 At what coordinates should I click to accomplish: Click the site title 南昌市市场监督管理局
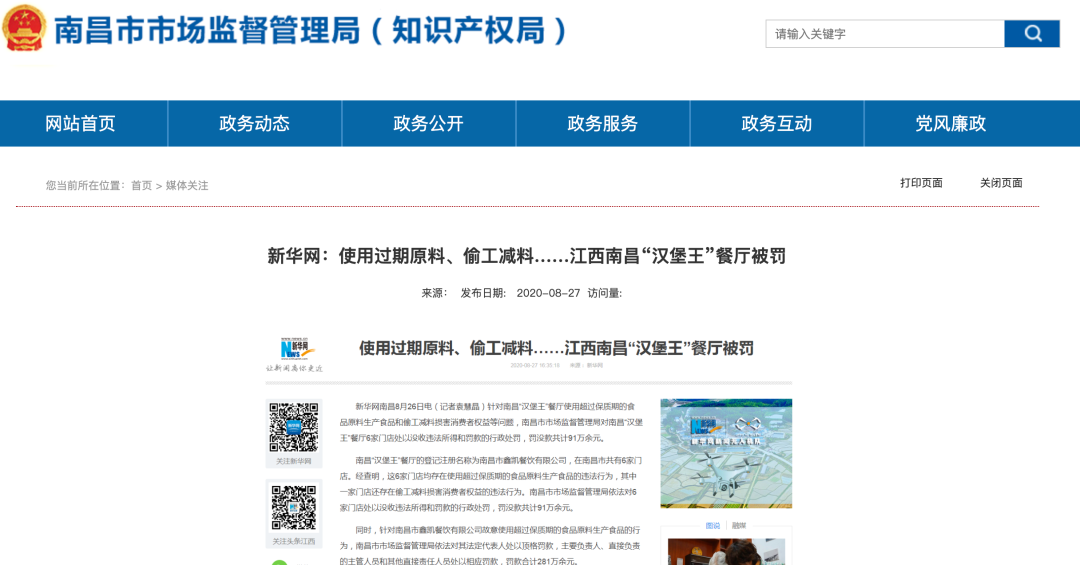[311, 30]
